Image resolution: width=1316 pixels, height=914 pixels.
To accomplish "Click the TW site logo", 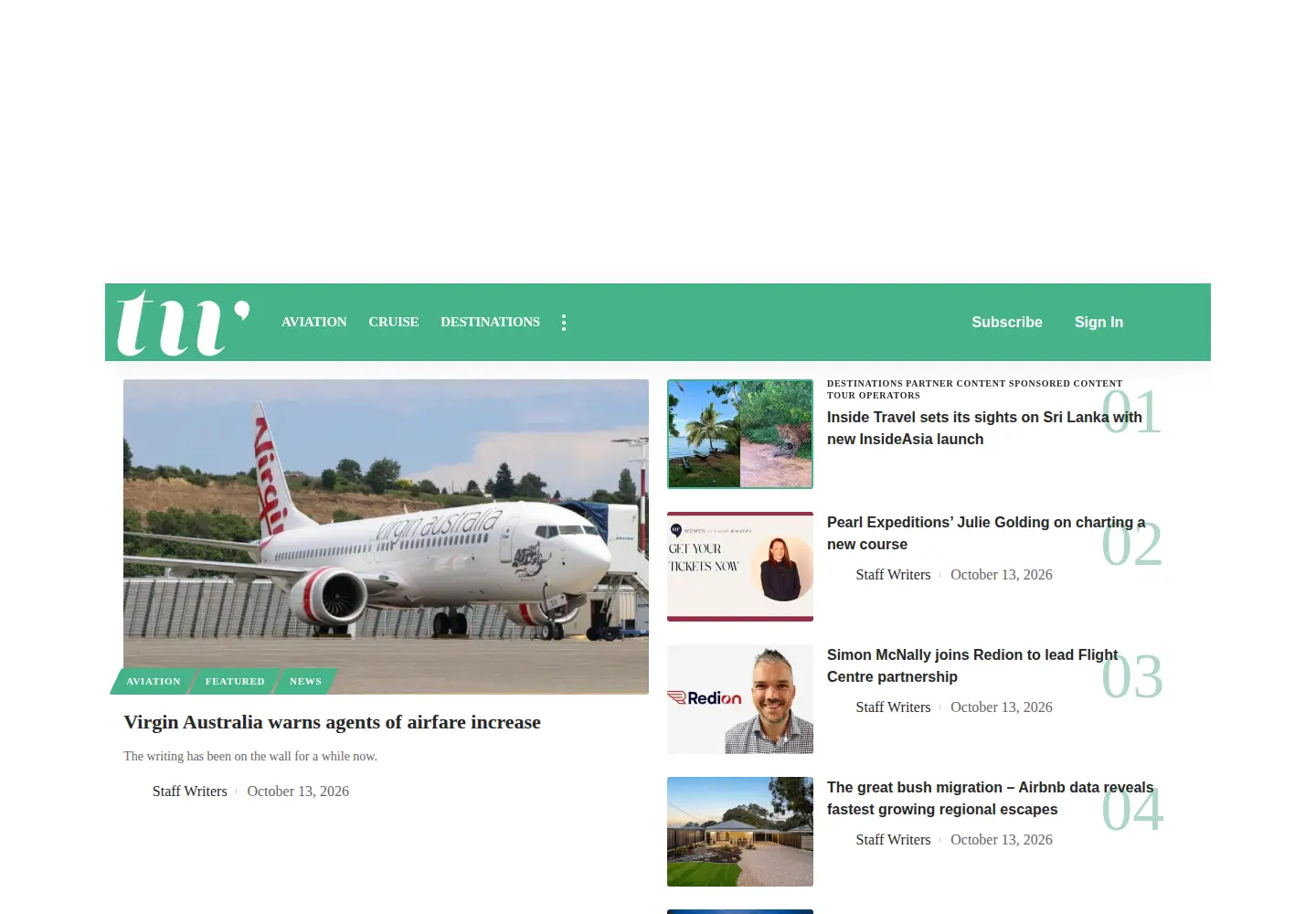I will (184, 323).
